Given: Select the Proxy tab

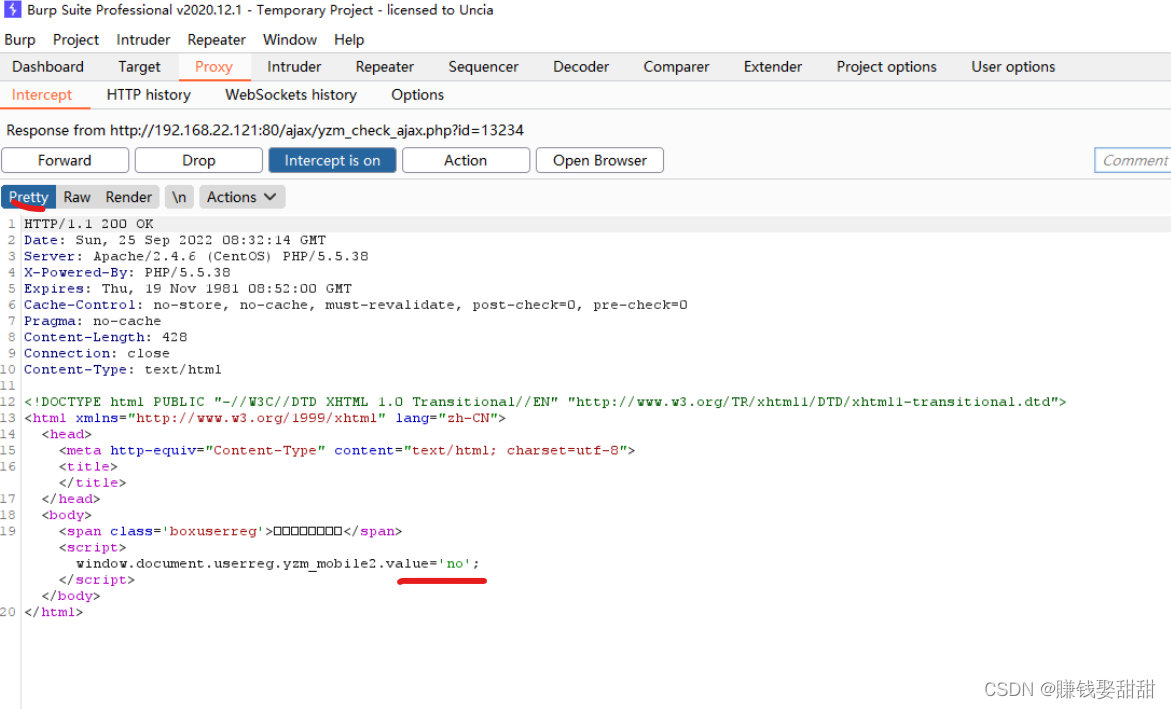Looking at the screenshot, I should (214, 66).
